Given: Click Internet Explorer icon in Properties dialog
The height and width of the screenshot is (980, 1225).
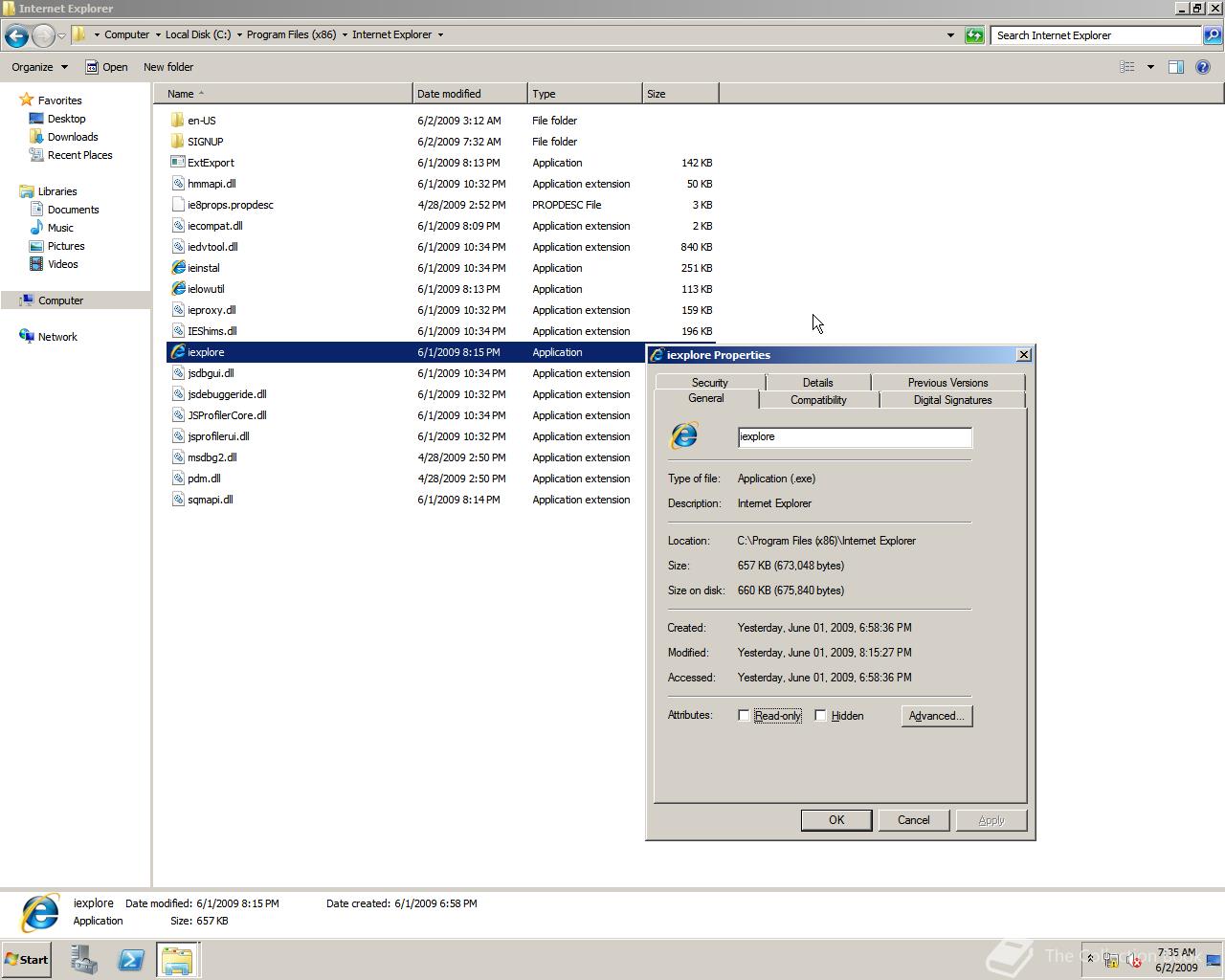Looking at the screenshot, I should (684, 436).
